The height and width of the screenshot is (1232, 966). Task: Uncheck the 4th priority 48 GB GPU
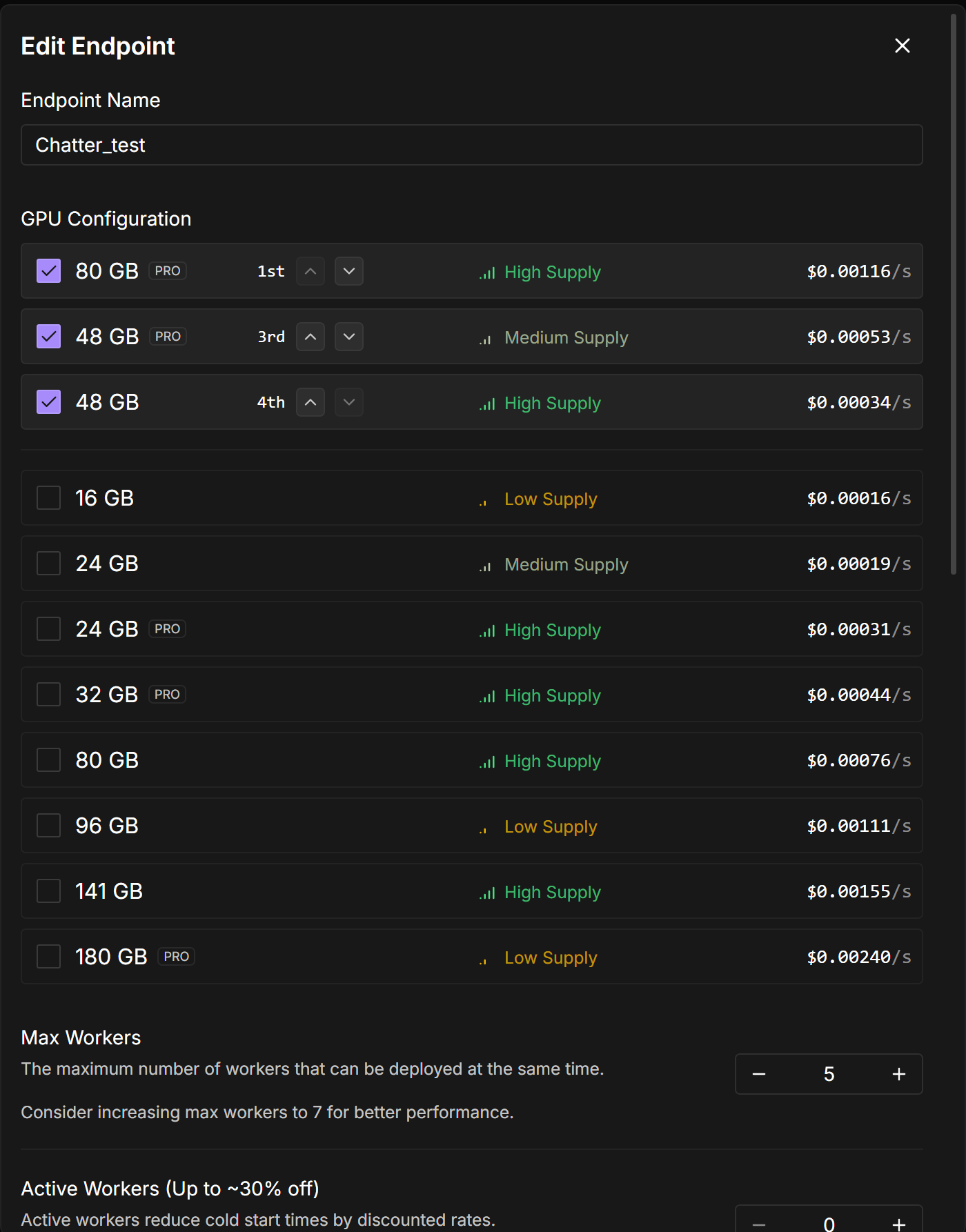[49, 402]
